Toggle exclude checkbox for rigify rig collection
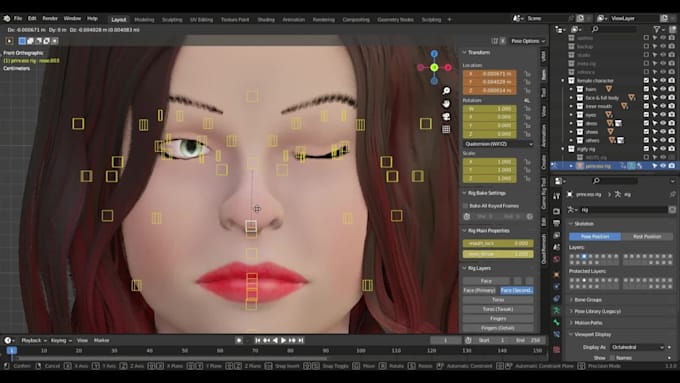Image resolution: width=680 pixels, height=383 pixels. [646, 149]
